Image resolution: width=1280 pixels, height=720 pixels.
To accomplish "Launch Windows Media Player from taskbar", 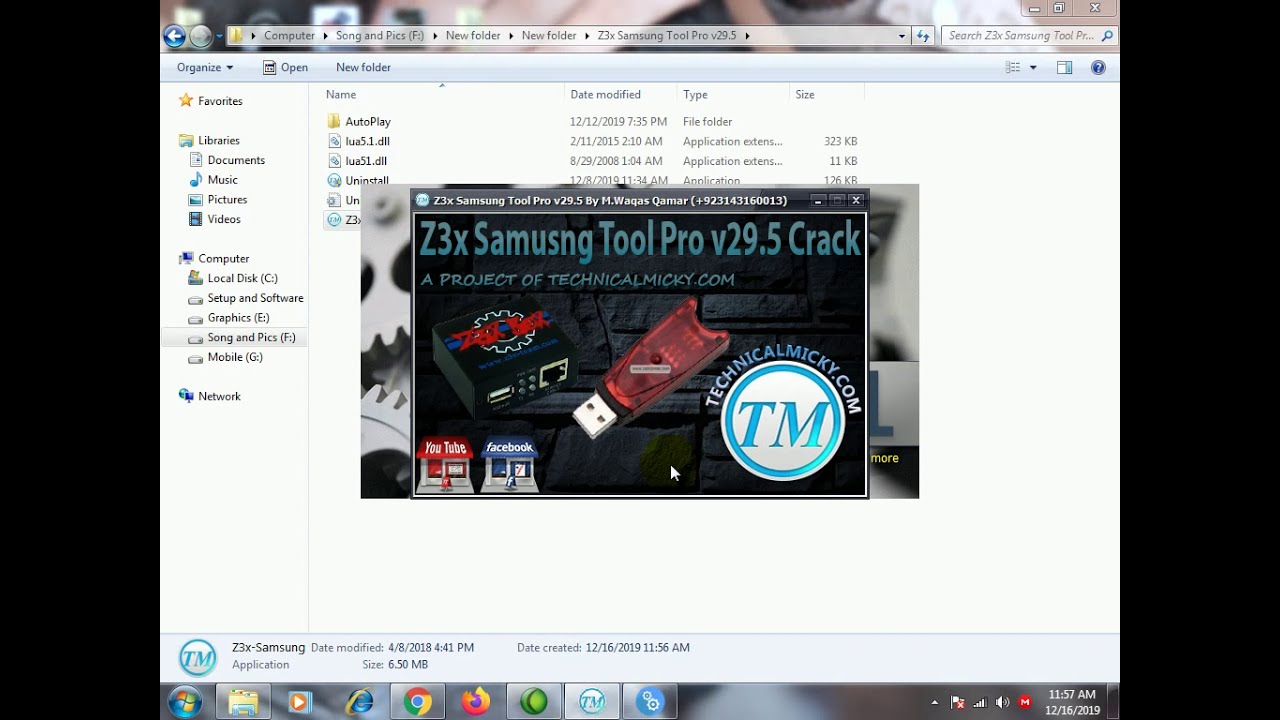I will (x=299, y=702).
